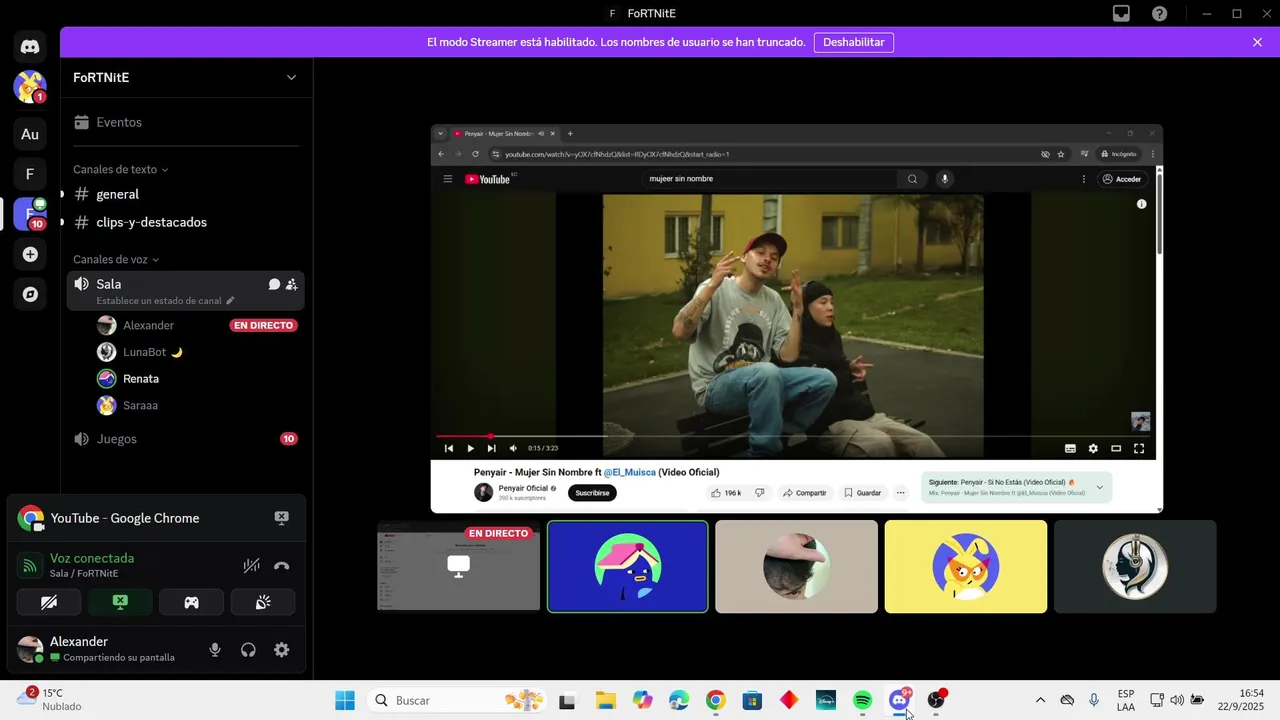The image size is (1280, 720).
Task: Click the Add a Server plus icon
Action: click(x=30, y=255)
